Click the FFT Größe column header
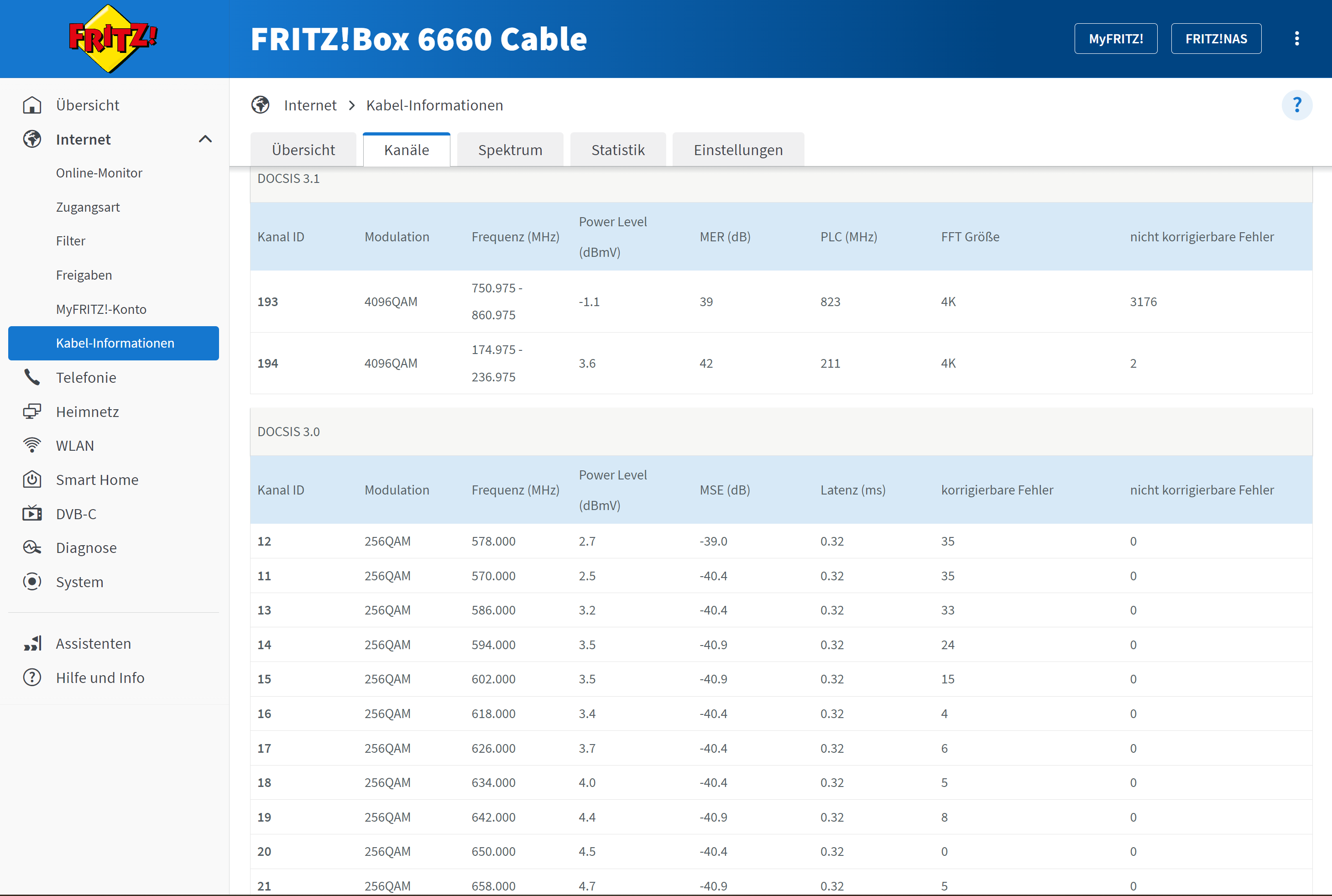The height and width of the screenshot is (896, 1332). [x=970, y=237]
